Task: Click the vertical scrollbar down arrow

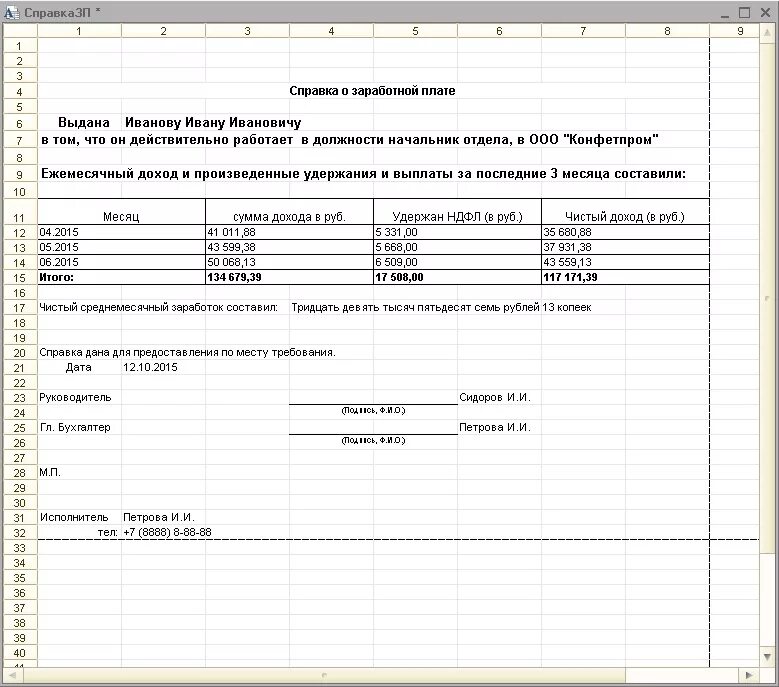Action: coord(768,657)
